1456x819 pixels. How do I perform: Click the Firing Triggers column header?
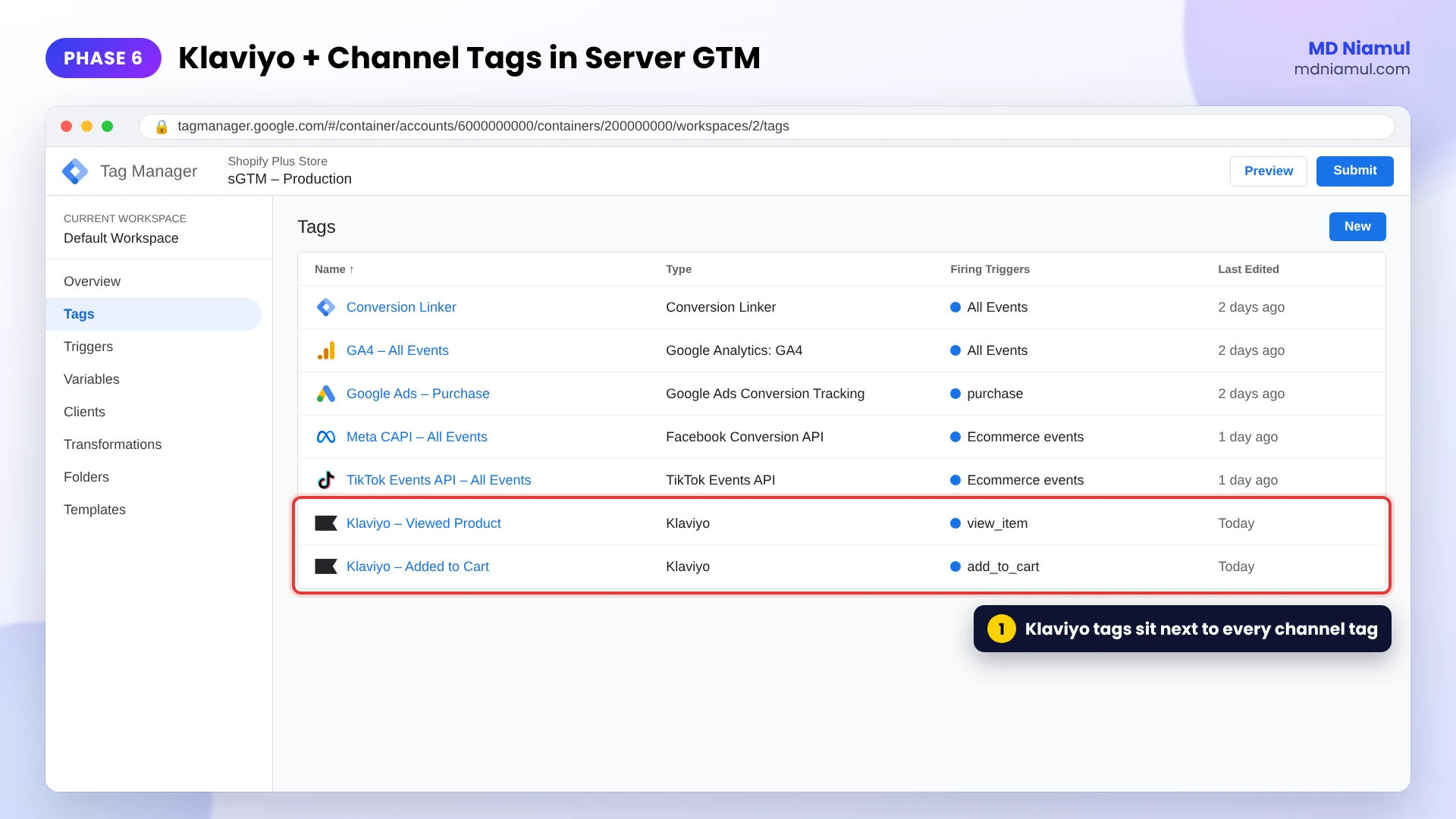(990, 269)
